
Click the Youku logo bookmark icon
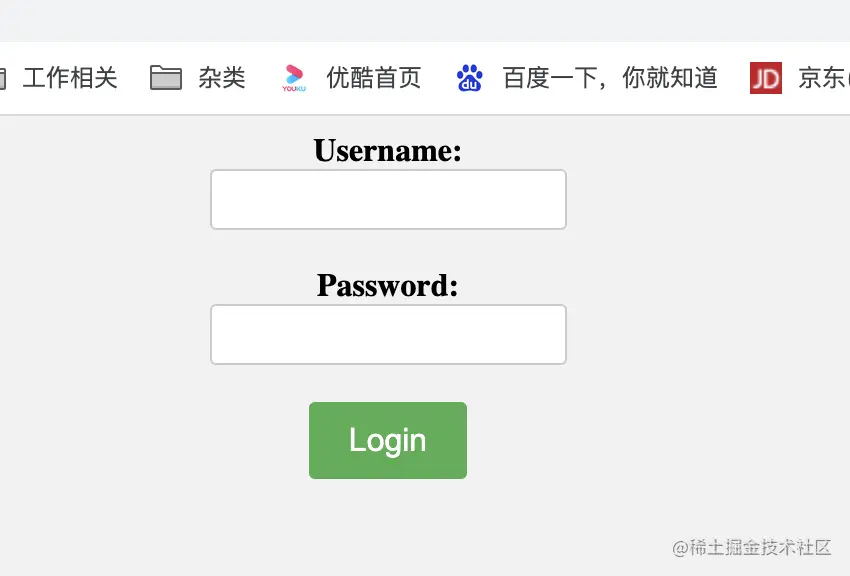pos(294,77)
